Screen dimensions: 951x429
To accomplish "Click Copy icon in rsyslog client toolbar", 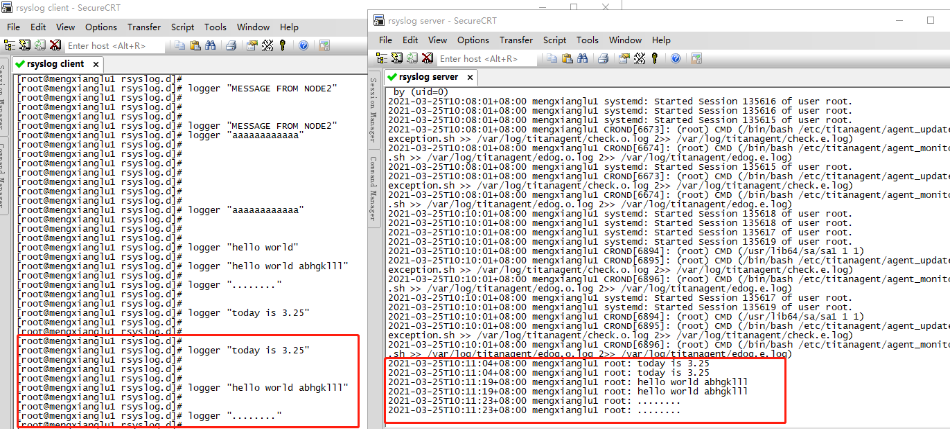I will point(180,46).
